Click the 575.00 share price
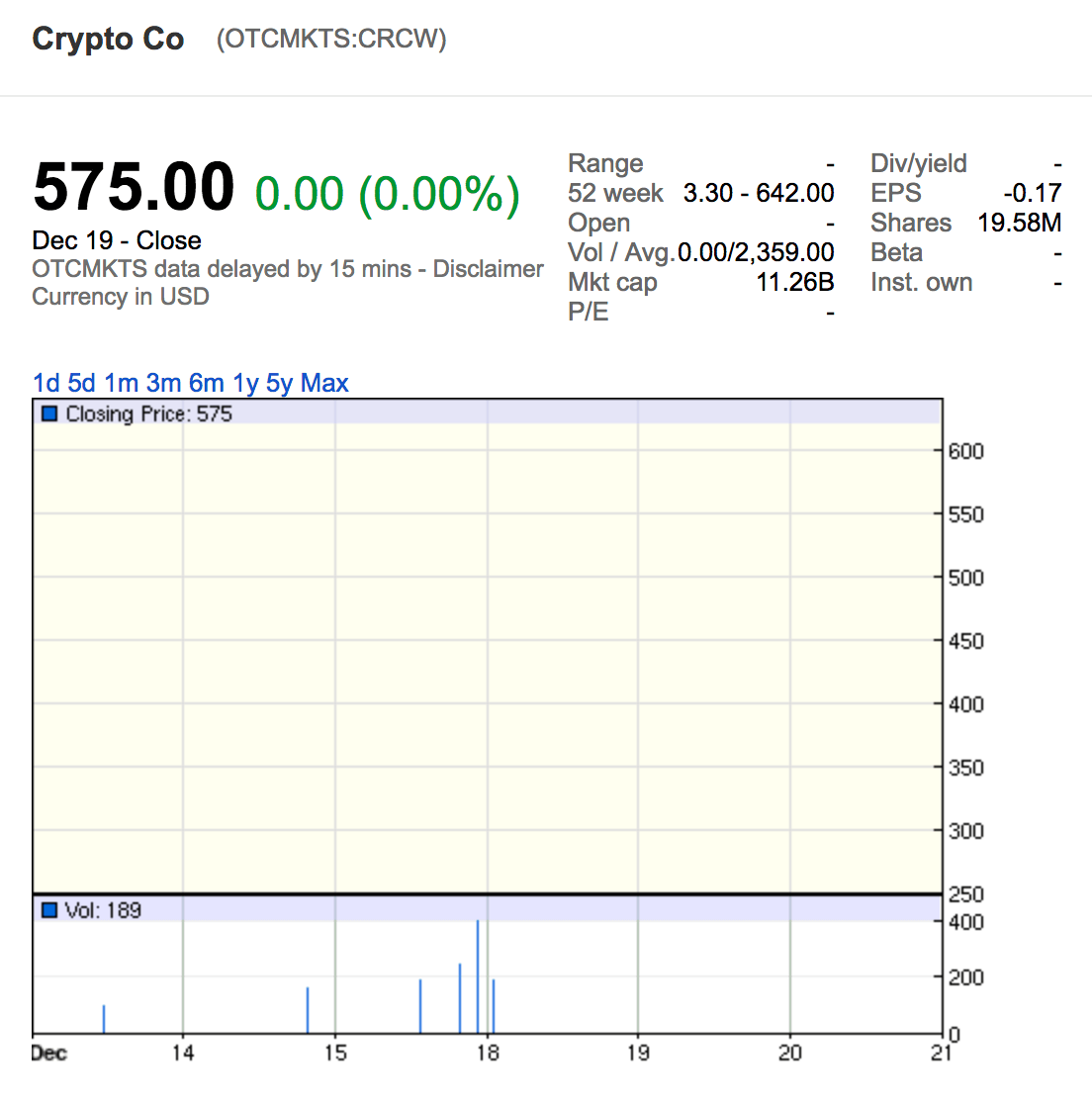Image resolution: width=1092 pixels, height=1102 pixels. [x=134, y=187]
